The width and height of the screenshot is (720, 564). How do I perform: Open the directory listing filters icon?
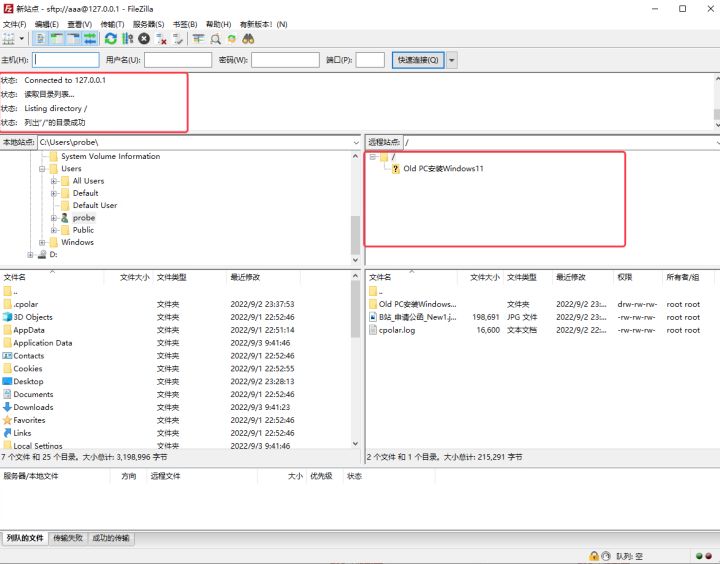(199, 38)
